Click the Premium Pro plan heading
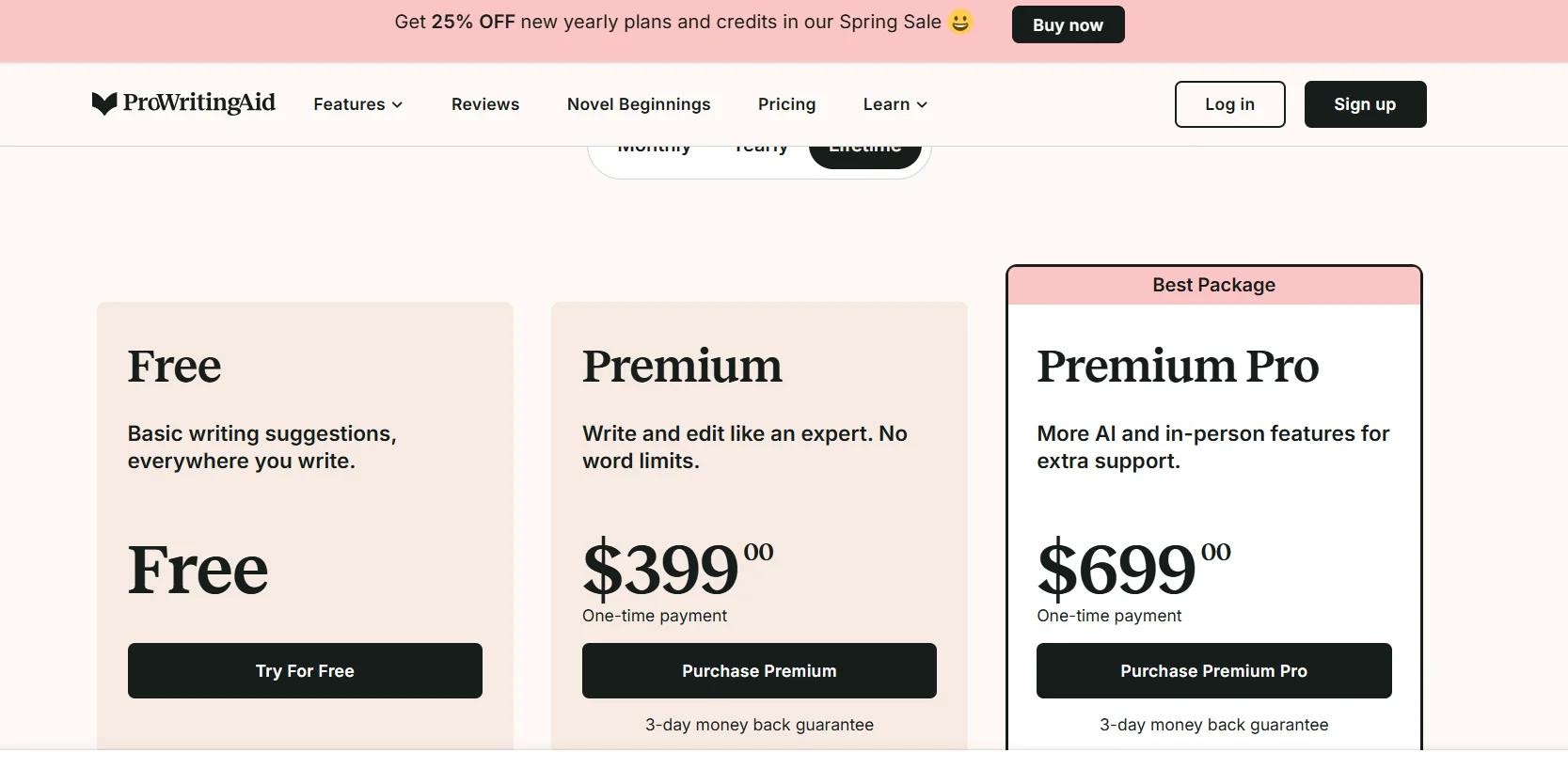The width and height of the screenshot is (1568, 768). tap(1178, 366)
